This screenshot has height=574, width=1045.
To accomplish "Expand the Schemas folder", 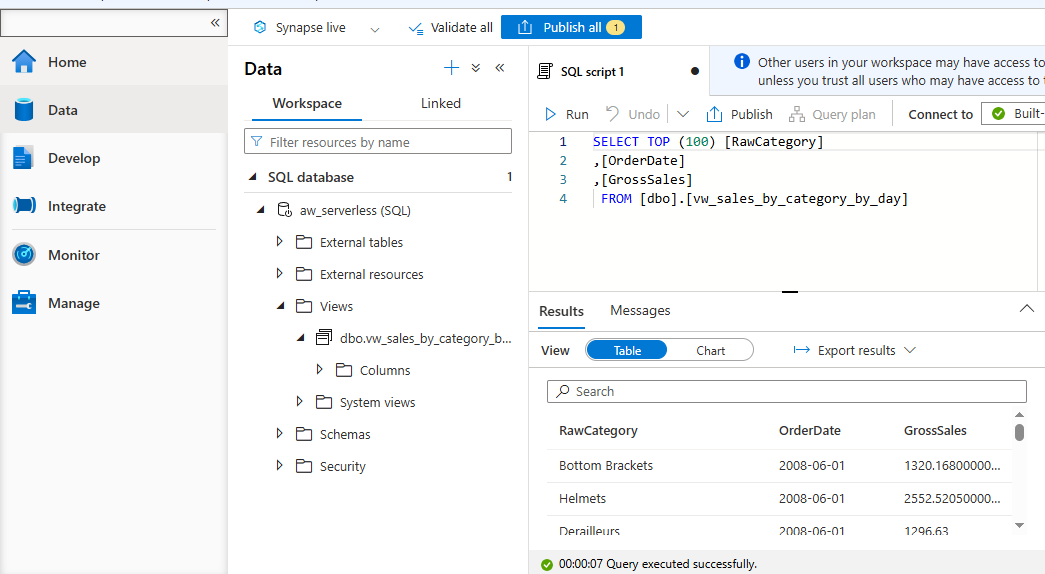I will click(279, 433).
